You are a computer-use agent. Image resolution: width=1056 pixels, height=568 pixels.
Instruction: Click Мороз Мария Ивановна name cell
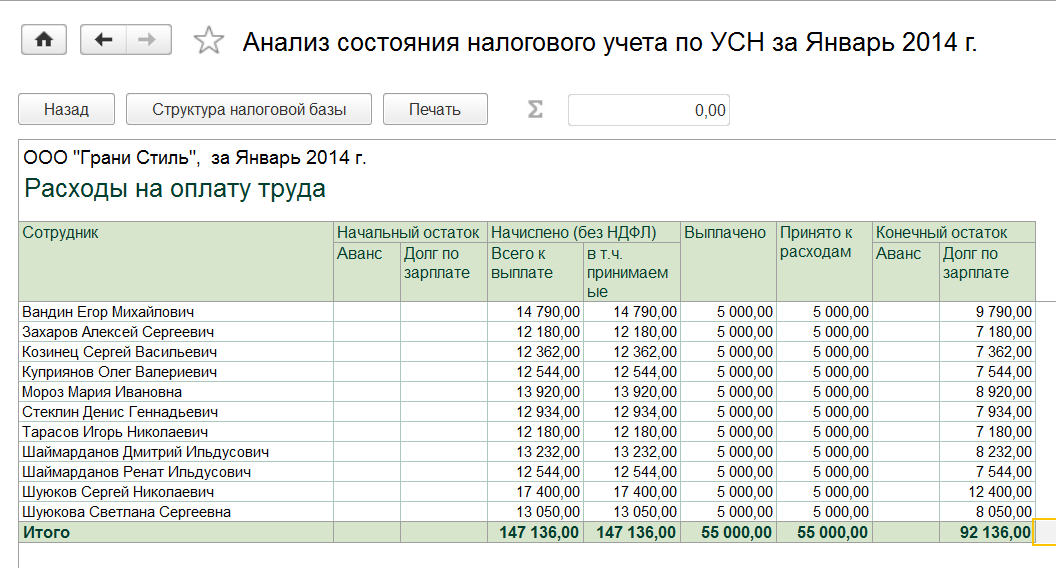(x=102, y=392)
